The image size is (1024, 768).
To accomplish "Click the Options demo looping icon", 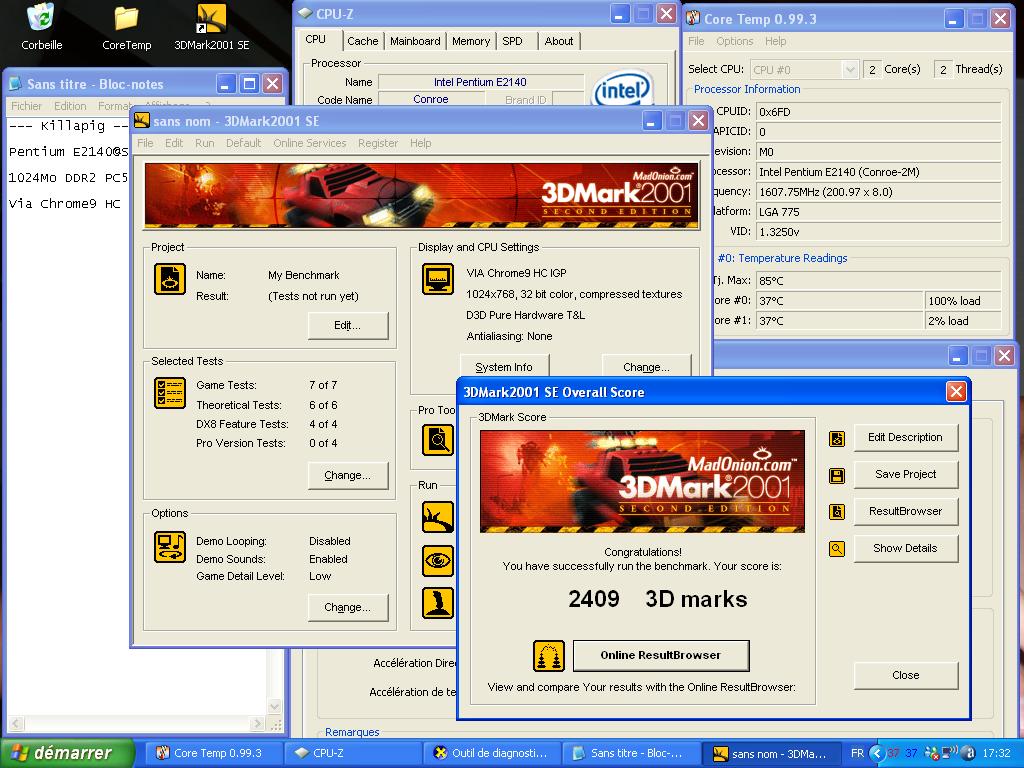I will pos(170,547).
